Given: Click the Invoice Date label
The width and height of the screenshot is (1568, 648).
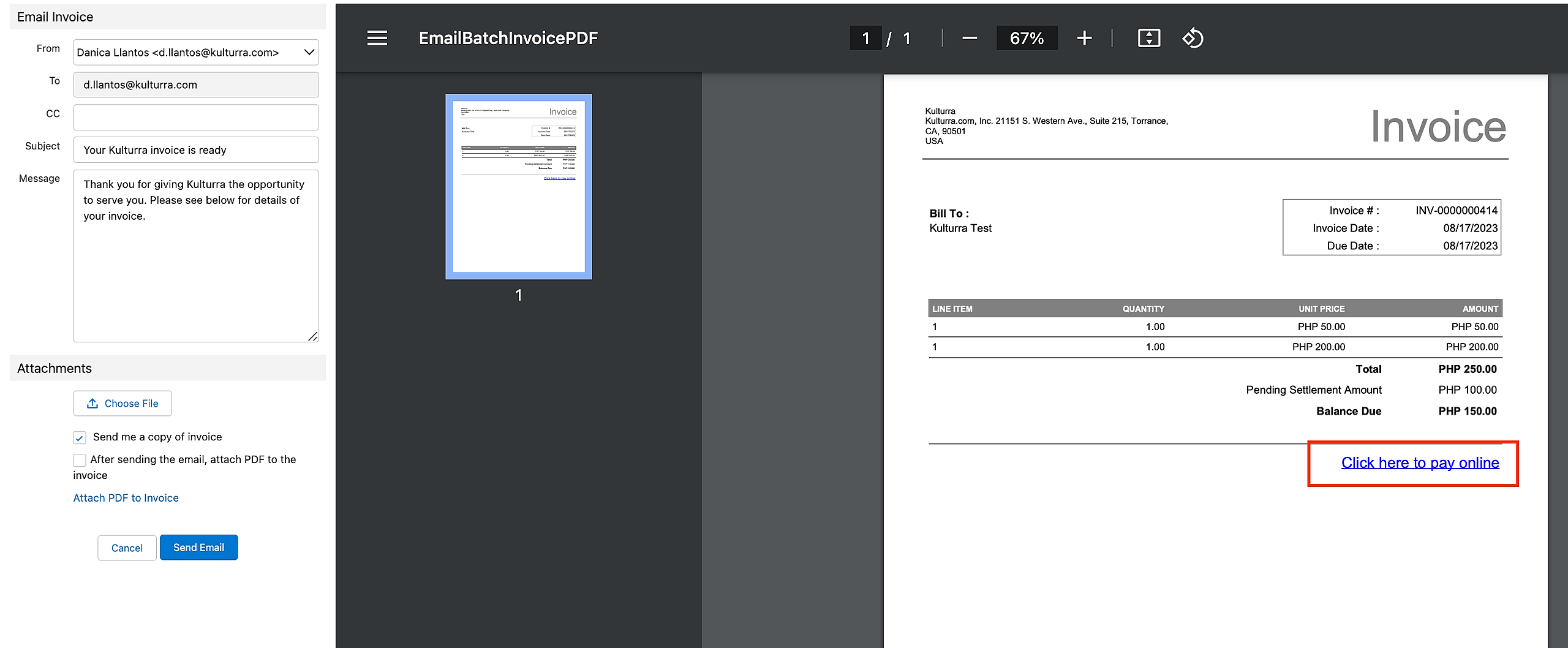Looking at the screenshot, I should 1346,228.
